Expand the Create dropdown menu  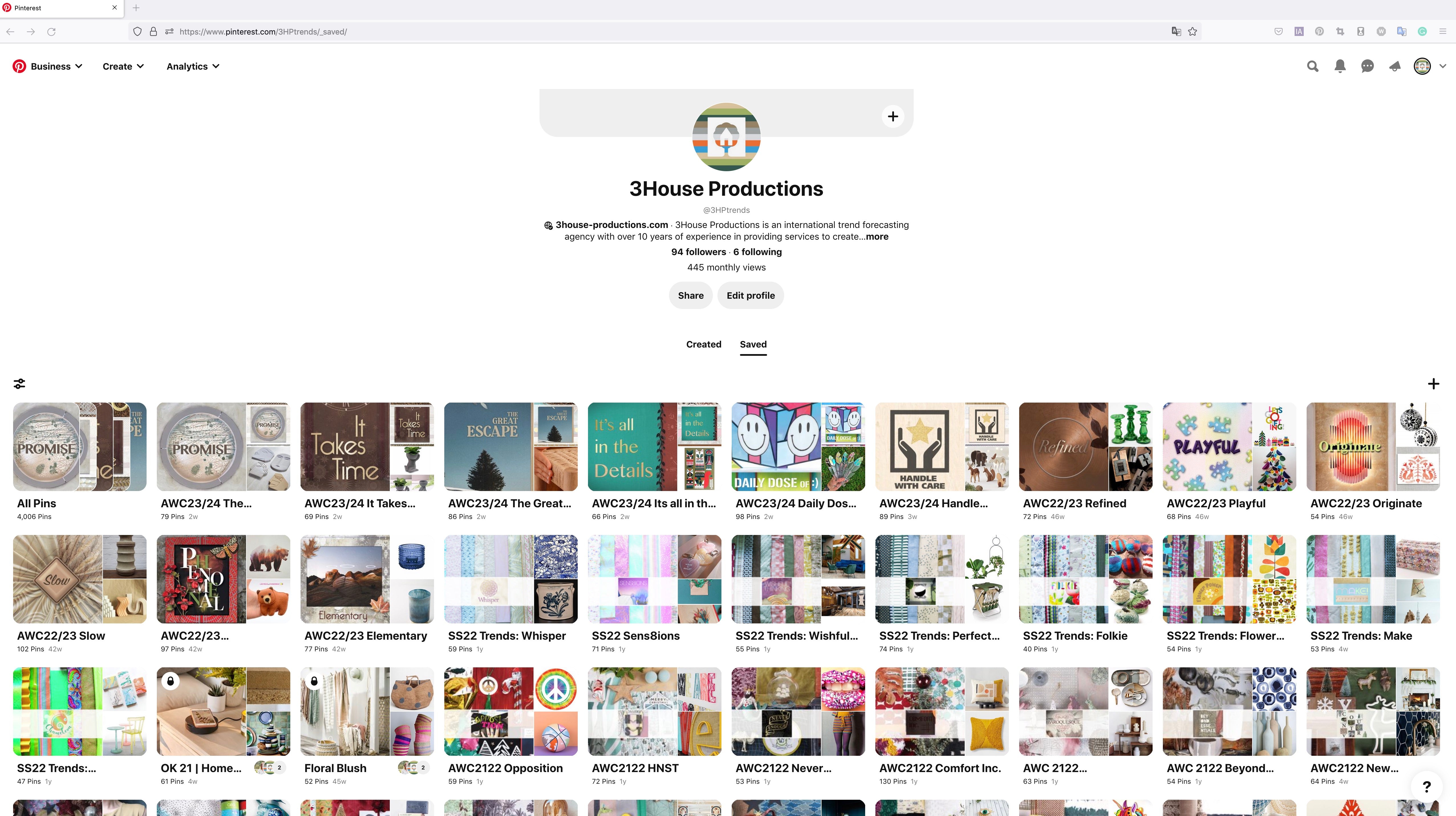pyautogui.click(x=123, y=66)
